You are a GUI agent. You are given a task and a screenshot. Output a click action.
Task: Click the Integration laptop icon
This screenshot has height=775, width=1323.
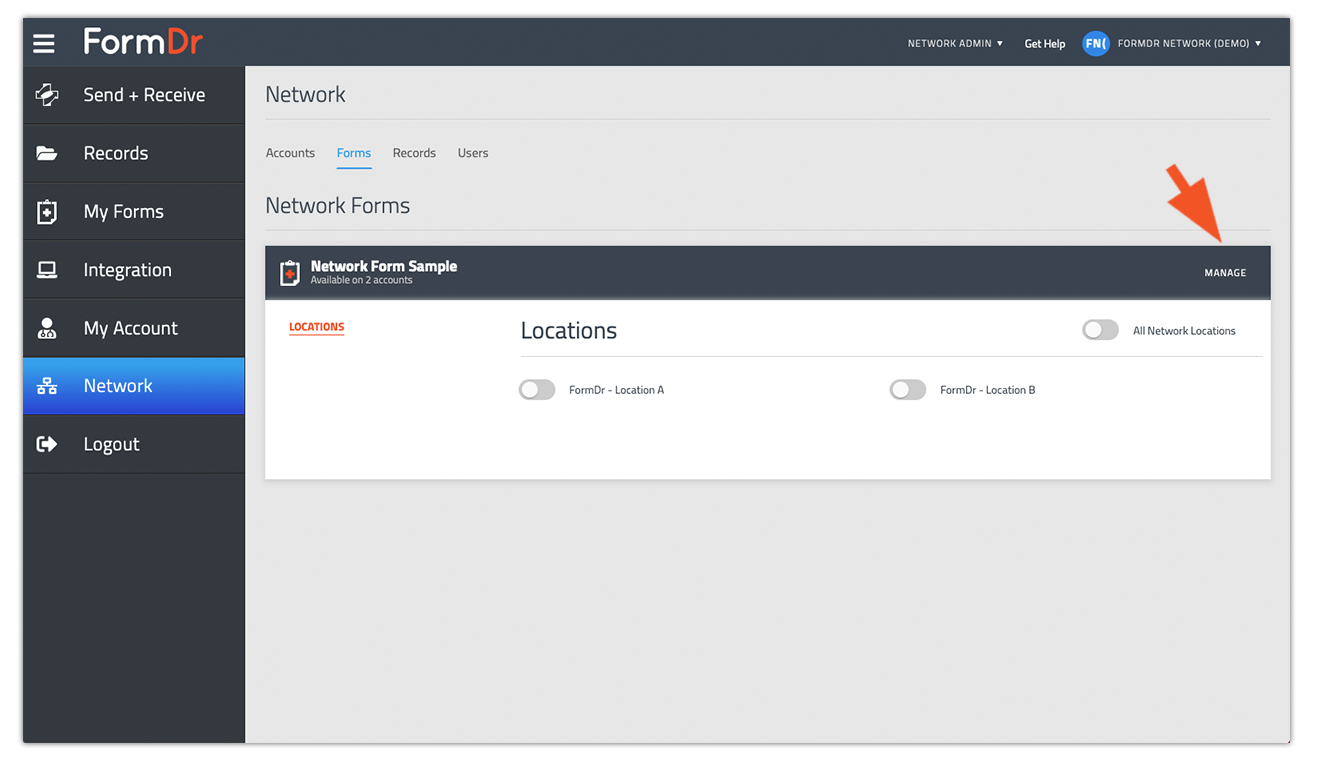pyautogui.click(x=47, y=270)
